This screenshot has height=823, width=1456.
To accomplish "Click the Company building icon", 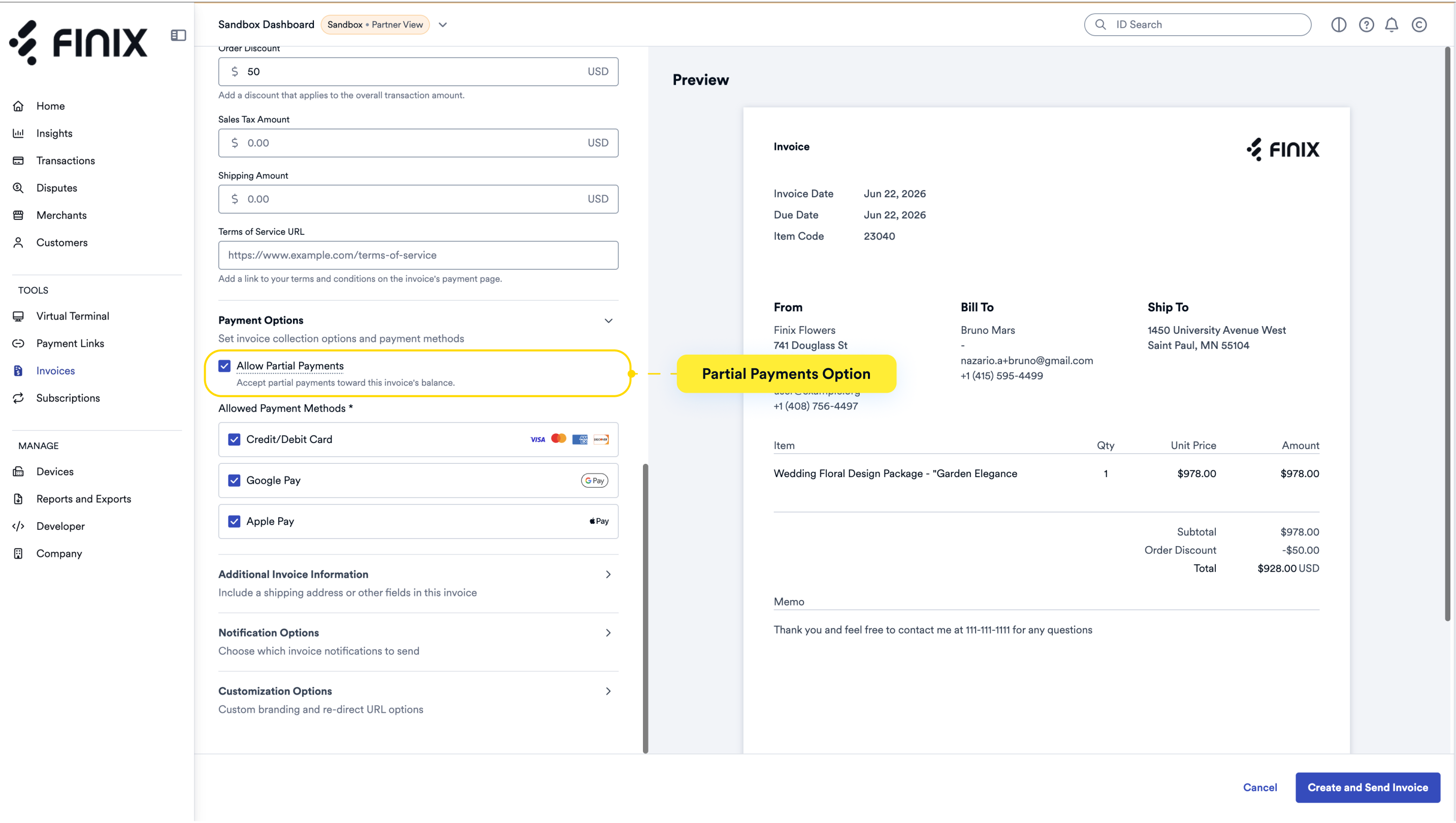I will point(19,553).
